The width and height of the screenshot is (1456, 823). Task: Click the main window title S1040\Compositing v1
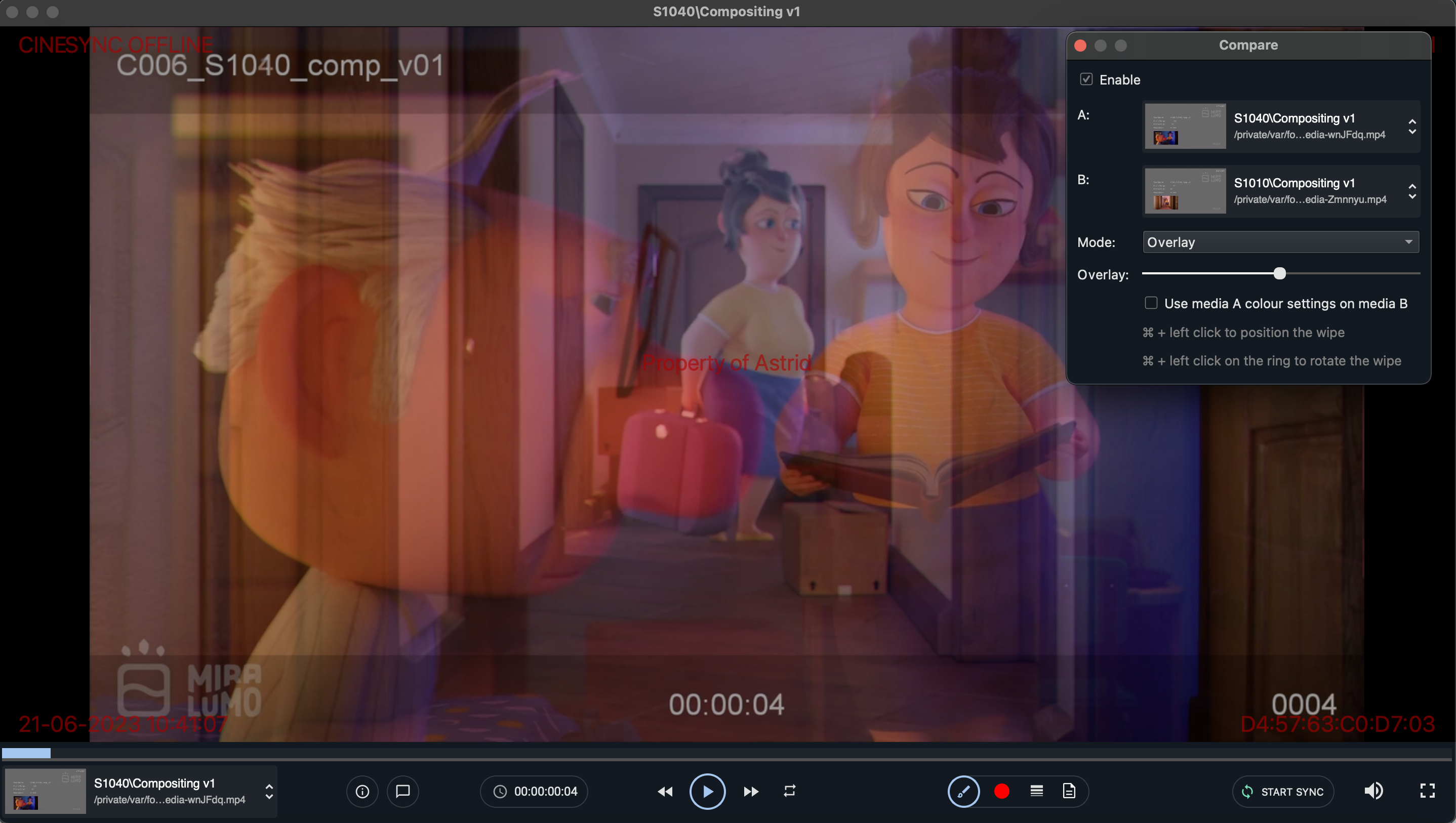point(726,11)
